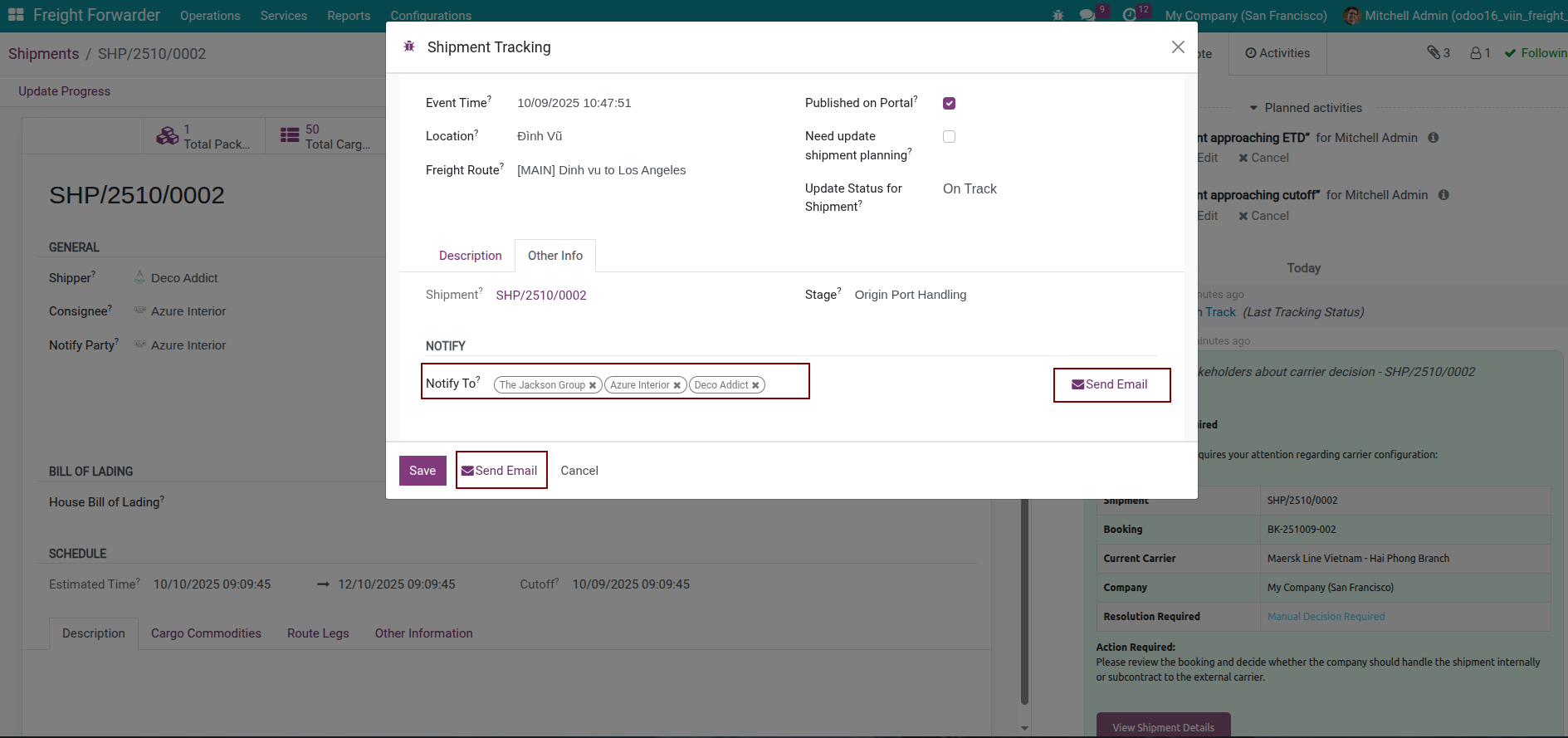Collapse the Planned activities section

click(1305, 108)
